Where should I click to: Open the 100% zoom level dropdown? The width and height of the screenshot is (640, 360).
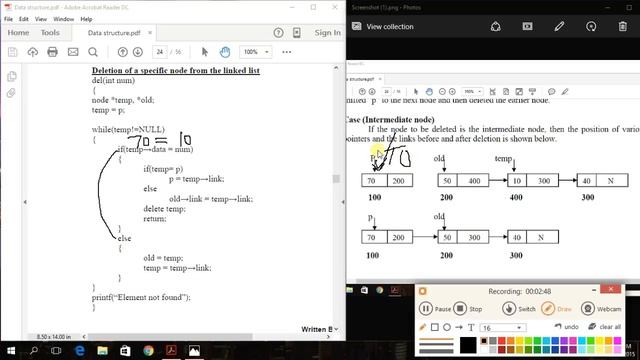tap(256, 52)
